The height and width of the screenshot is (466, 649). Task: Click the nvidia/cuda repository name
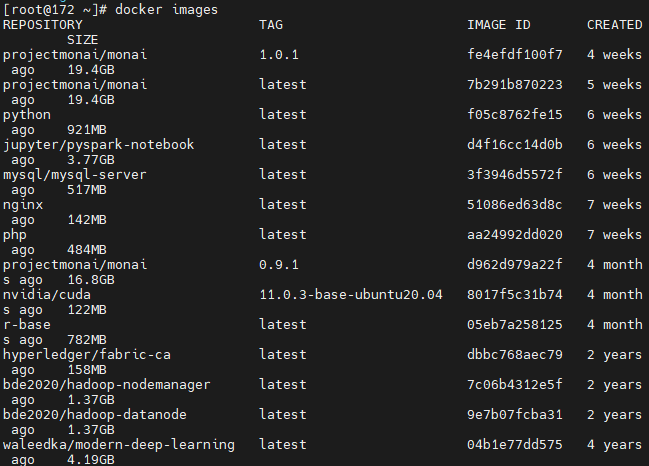[x=47, y=295]
